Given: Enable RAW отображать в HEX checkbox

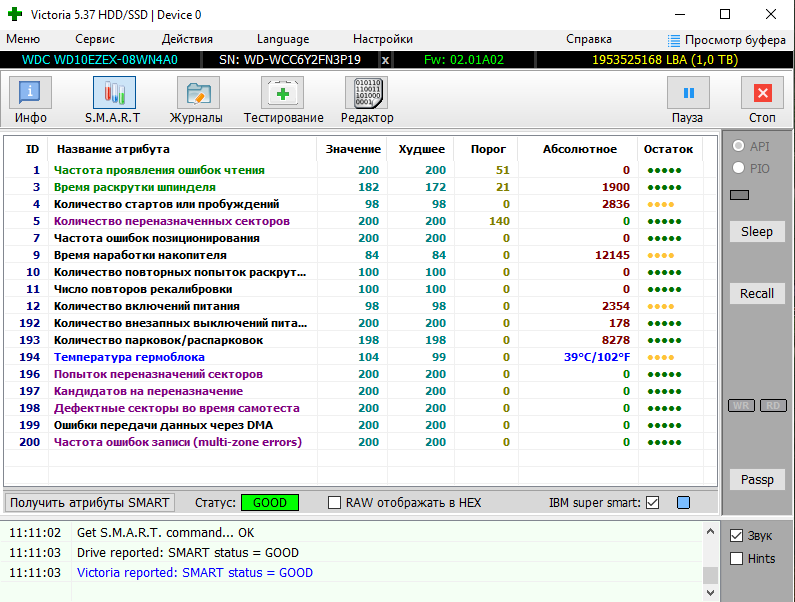Looking at the screenshot, I should [x=335, y=502].
